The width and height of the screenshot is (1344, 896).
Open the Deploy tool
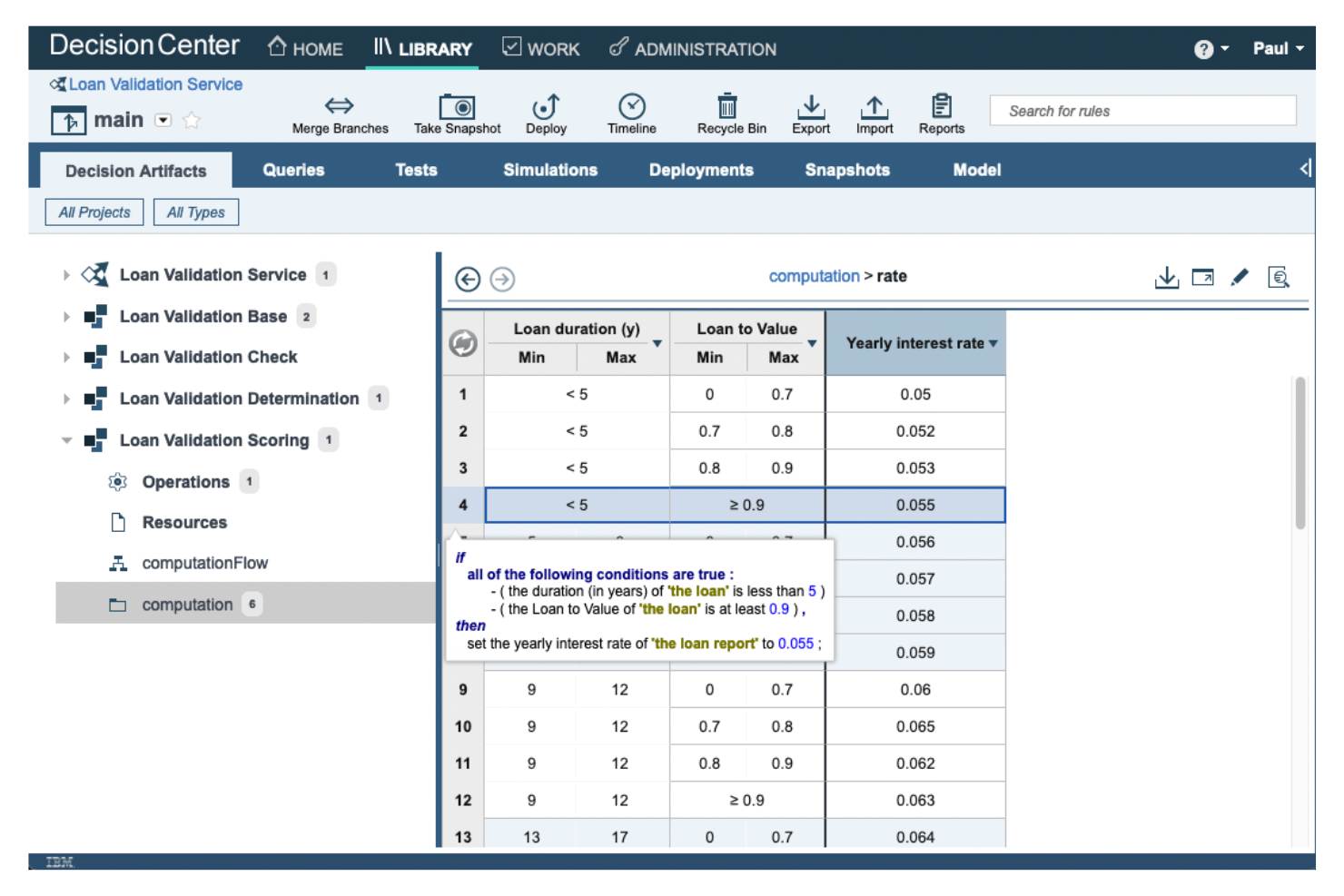(x=546, y=105)
